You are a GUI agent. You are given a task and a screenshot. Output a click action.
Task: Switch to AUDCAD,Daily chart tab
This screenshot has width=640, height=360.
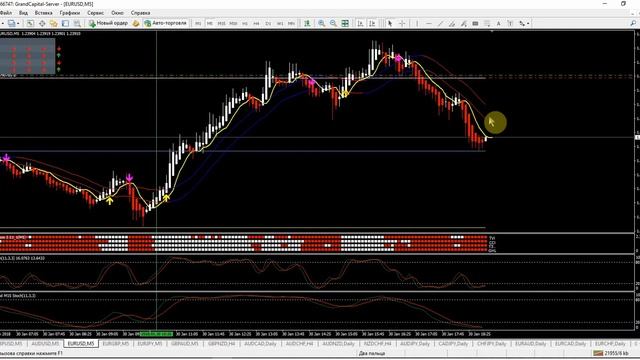click(260, 344)
